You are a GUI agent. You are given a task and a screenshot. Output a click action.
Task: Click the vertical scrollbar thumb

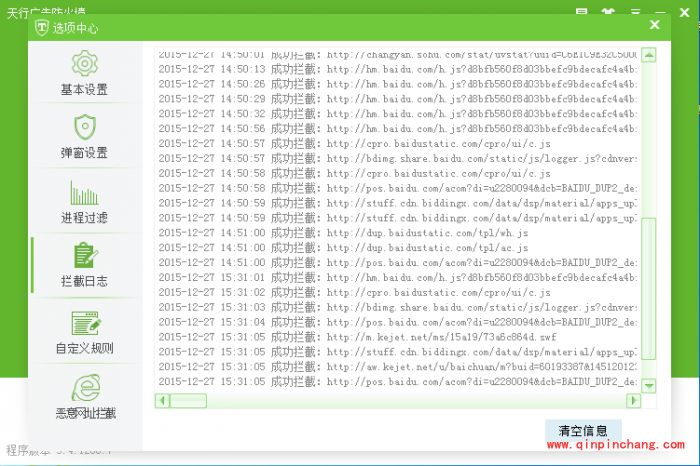coord(648,288)
